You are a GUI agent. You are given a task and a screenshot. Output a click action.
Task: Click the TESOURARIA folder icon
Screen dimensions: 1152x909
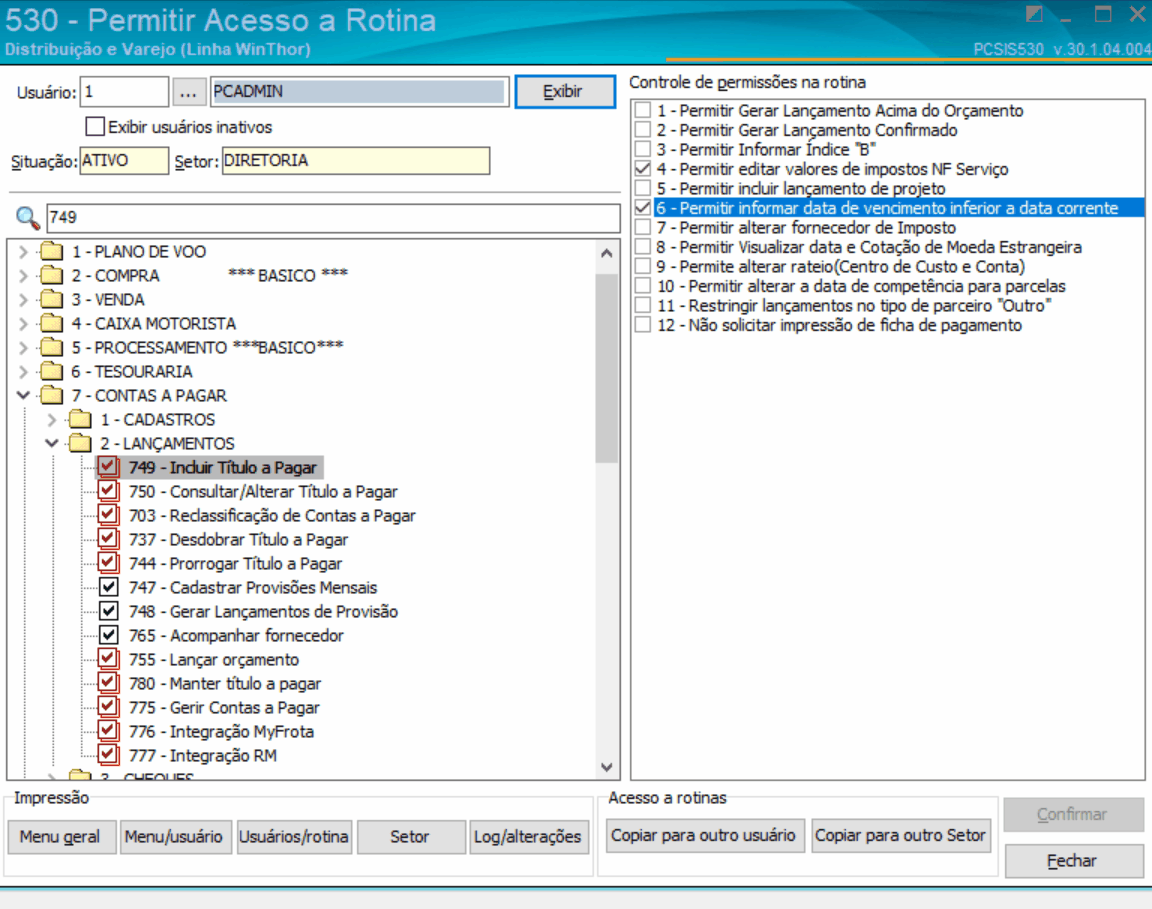[x=52, y=372]
